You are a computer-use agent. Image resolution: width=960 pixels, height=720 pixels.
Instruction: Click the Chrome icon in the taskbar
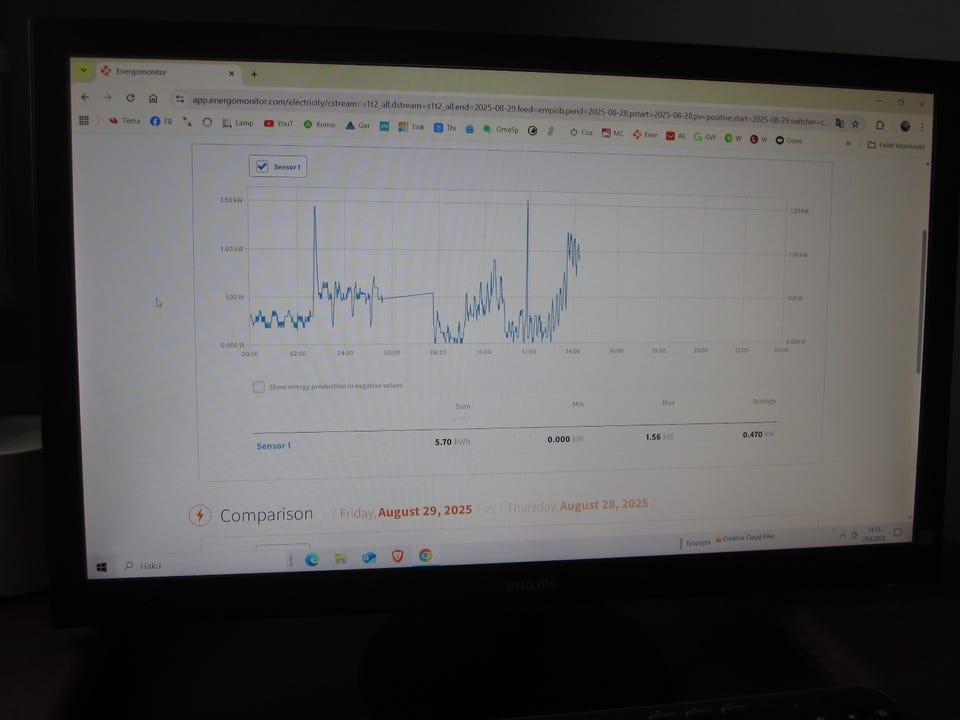426,555
